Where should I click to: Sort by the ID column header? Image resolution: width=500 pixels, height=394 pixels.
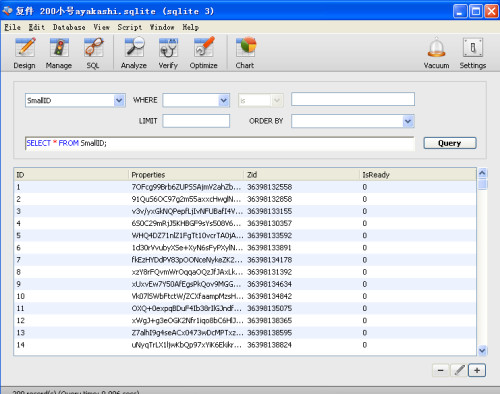click(71, 175)
